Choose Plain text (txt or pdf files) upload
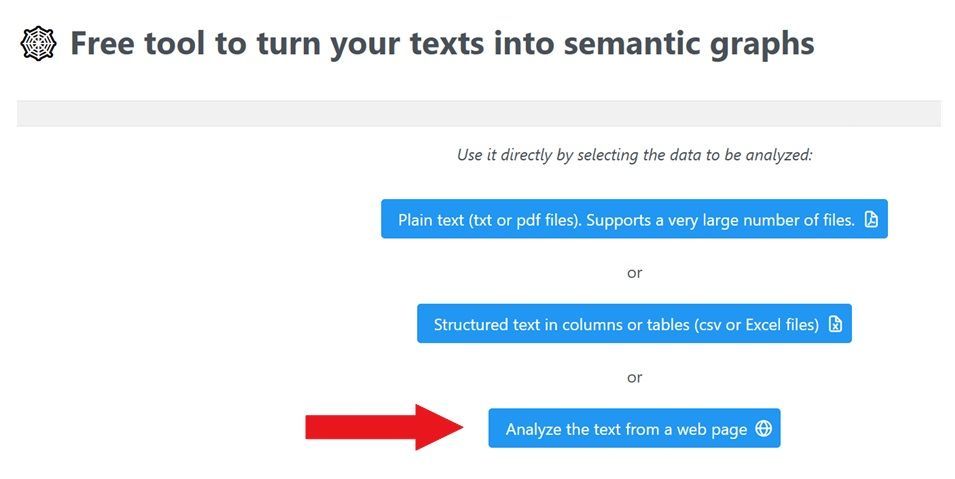 click(x=634, y=219)
